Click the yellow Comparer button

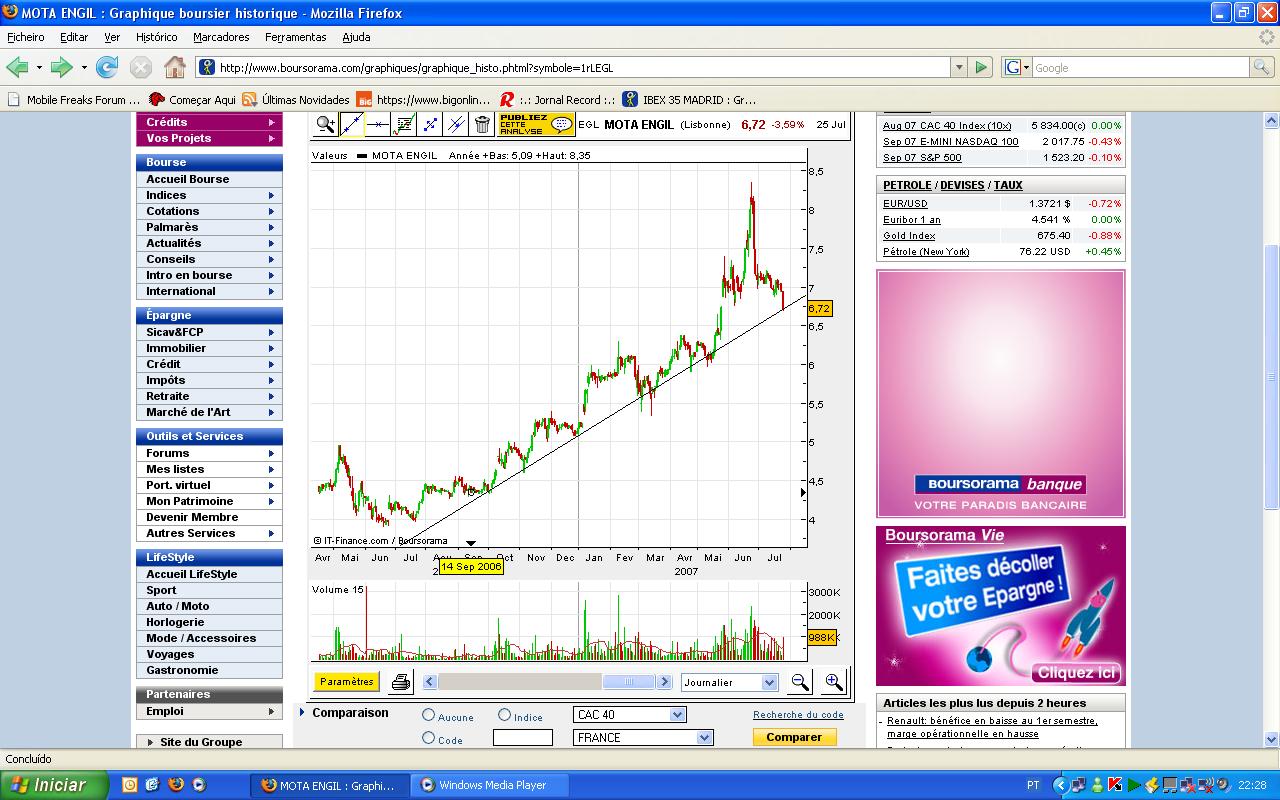coord(794,737)
